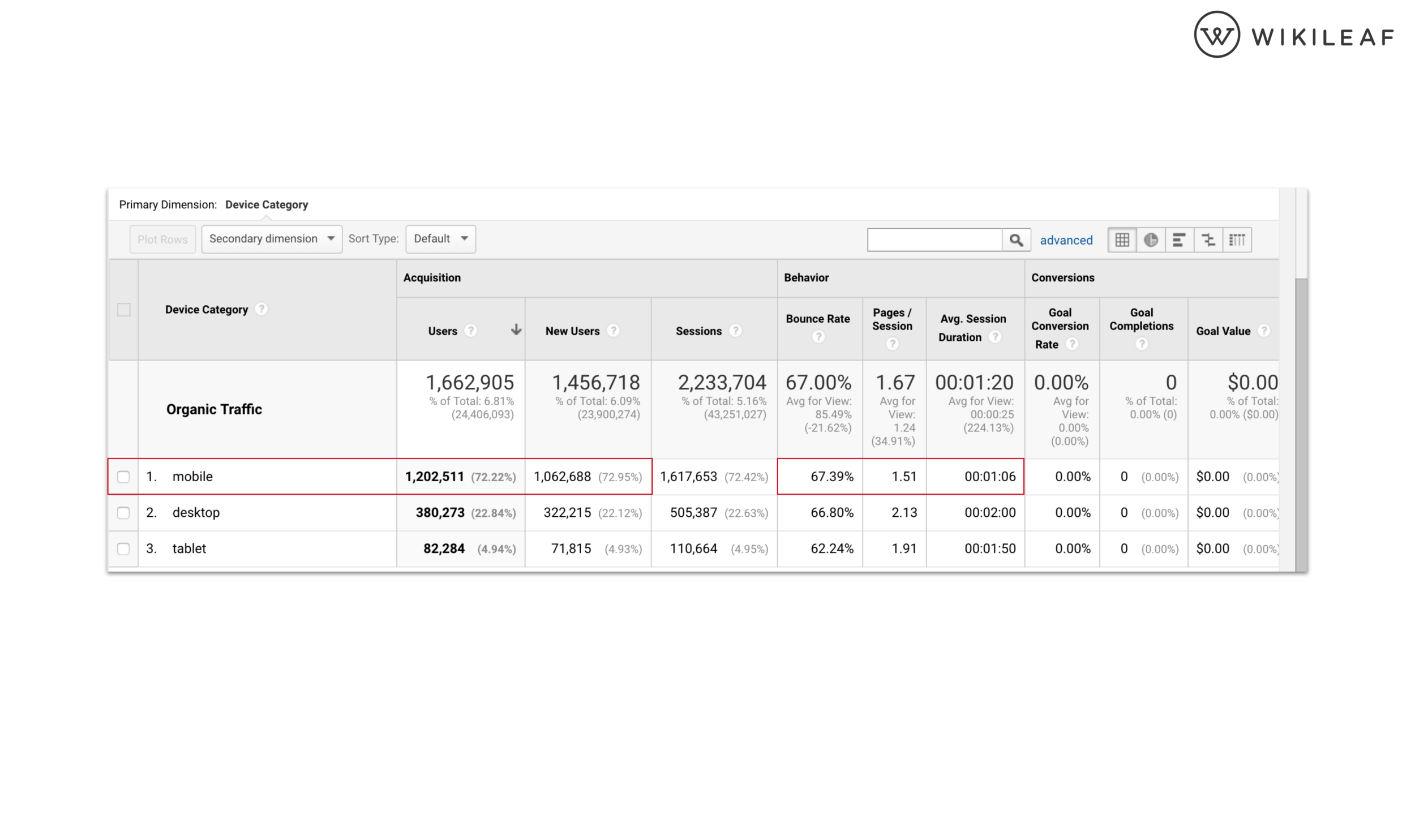The image size is (1415, 840).
Task: Sort by Pages / Session column header
Action: [893, 319]
